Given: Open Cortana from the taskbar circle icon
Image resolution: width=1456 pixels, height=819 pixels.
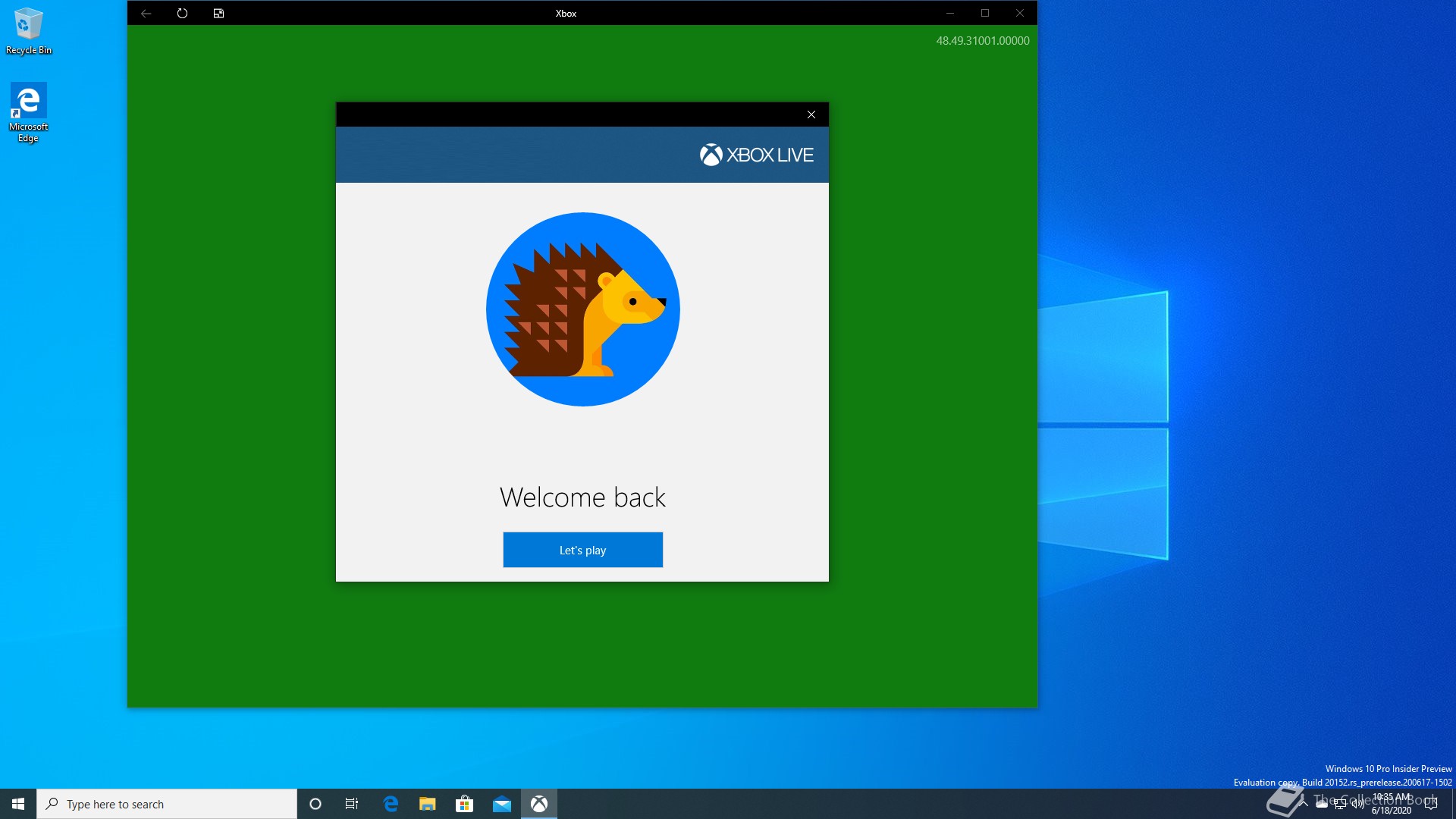Looking at the screenshot, I should (x=315, y=804).
